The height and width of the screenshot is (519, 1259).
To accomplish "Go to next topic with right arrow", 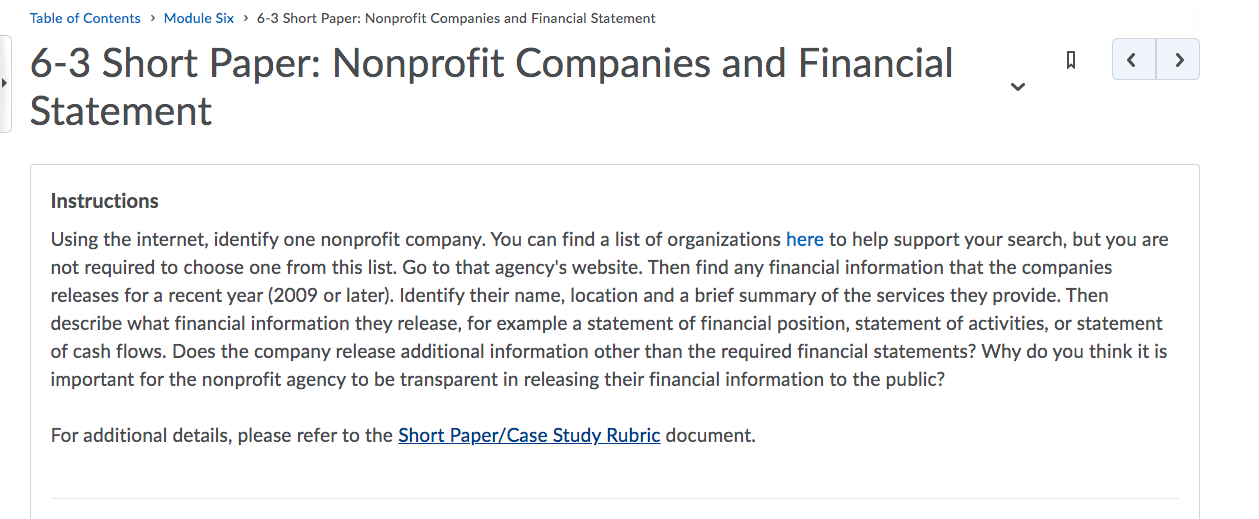I will [x=1178, y=59].
